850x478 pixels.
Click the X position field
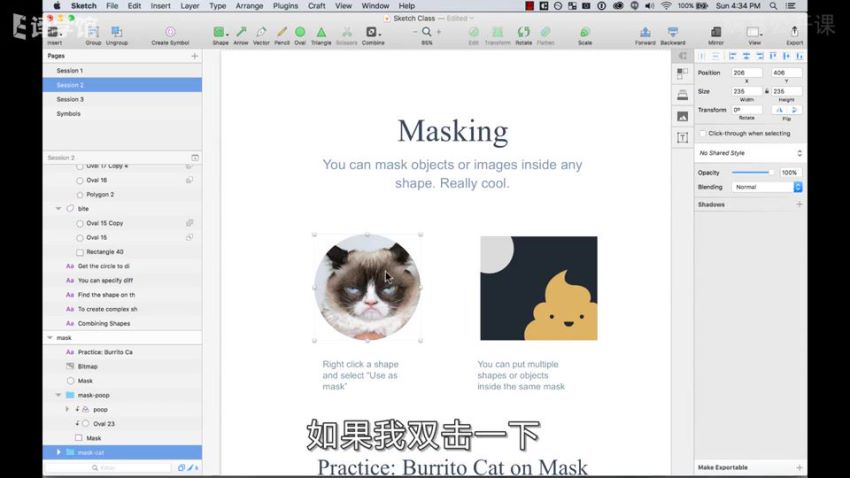[746, 73]
